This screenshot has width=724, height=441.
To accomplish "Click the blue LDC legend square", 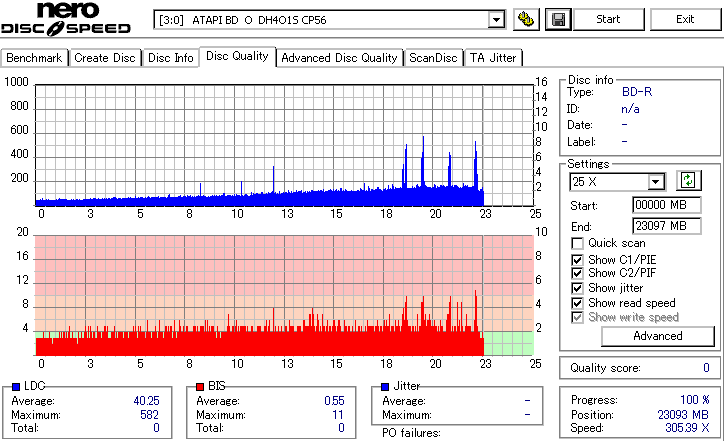I will pos(16,387).
